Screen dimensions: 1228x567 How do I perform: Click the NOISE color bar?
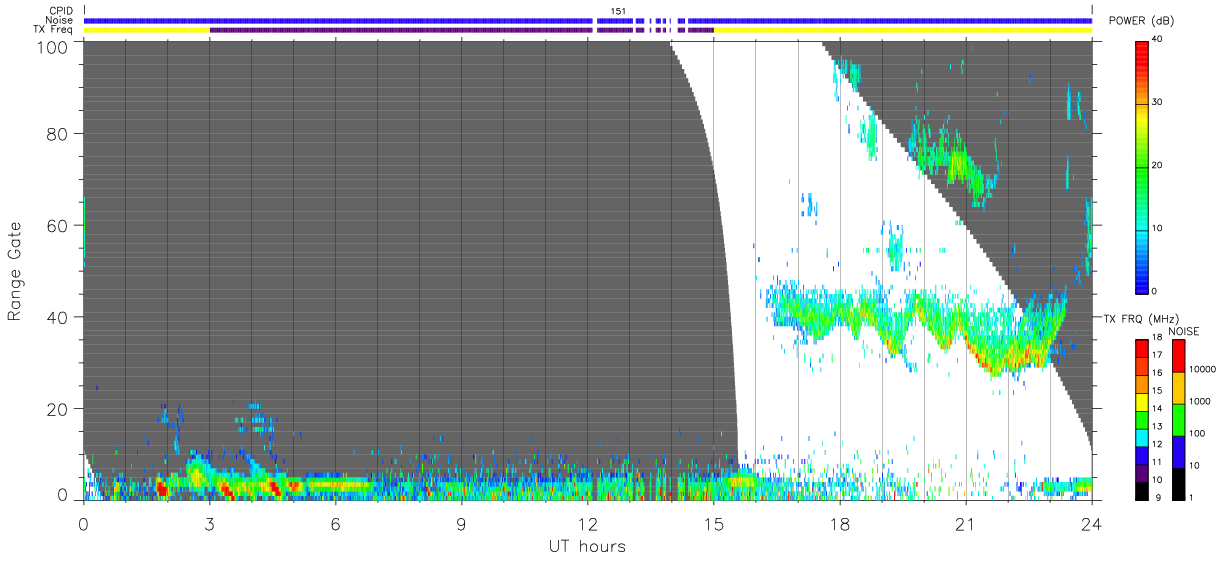(x=1179, y=419)
